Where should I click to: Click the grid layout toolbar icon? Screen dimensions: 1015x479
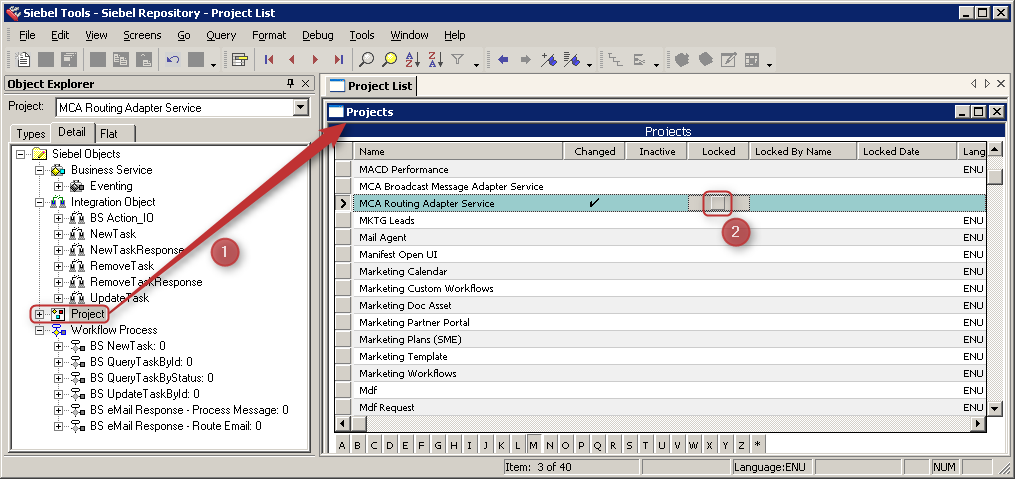[752, 60]
